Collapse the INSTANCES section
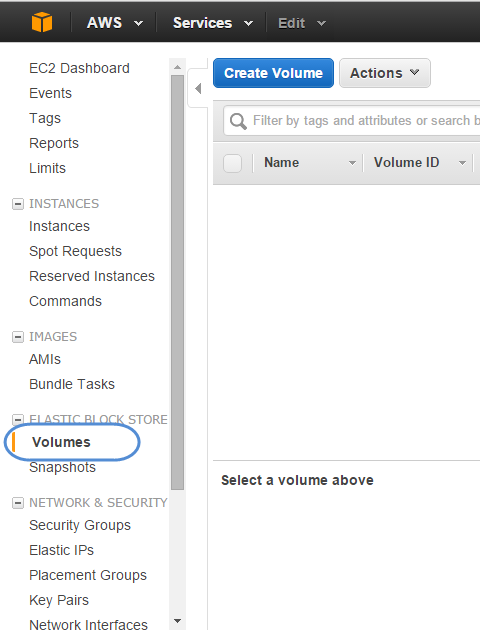The height and width of the screenshot is (637, 480). [x=18, y=204]
